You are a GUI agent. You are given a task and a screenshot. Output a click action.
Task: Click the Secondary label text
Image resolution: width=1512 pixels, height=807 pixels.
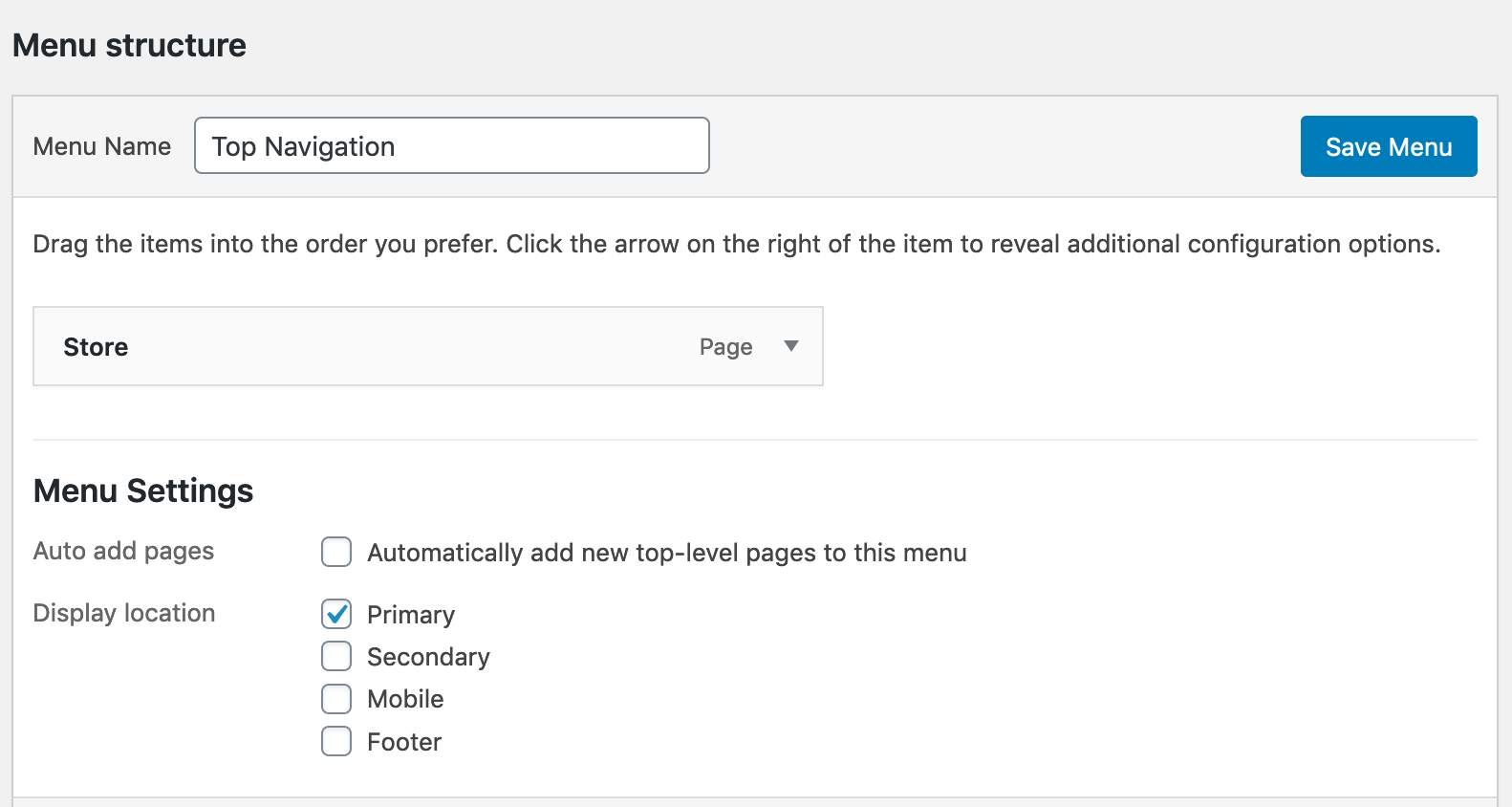point(428,657)
